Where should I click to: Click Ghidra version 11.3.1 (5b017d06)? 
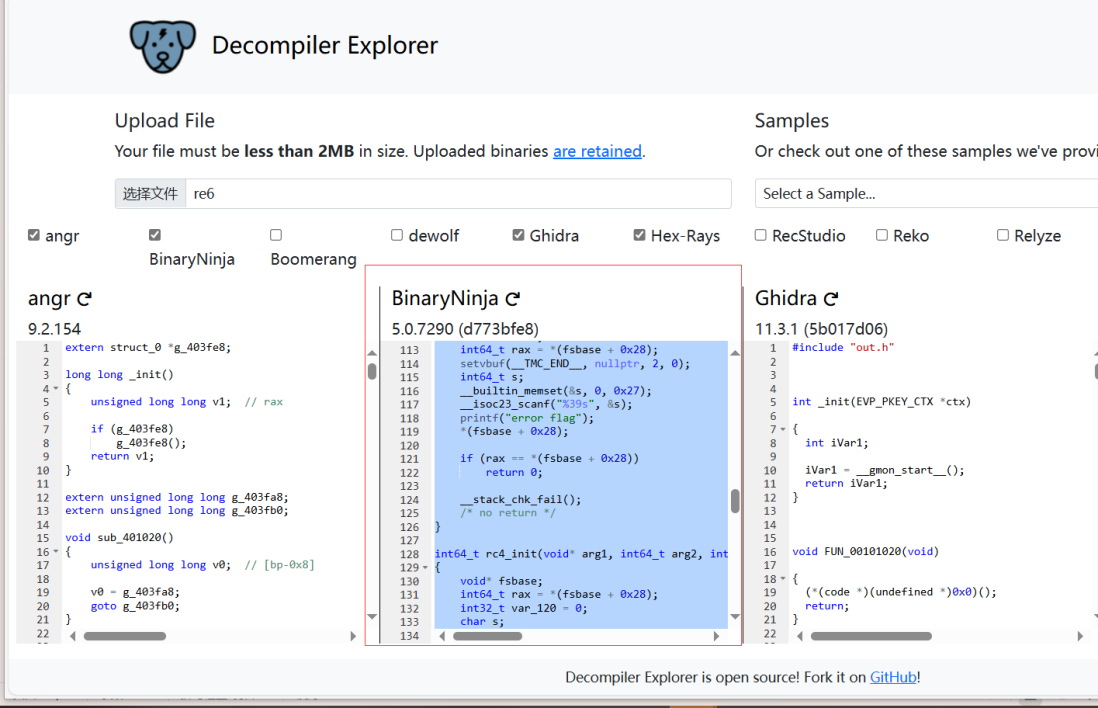click(821, 329)
